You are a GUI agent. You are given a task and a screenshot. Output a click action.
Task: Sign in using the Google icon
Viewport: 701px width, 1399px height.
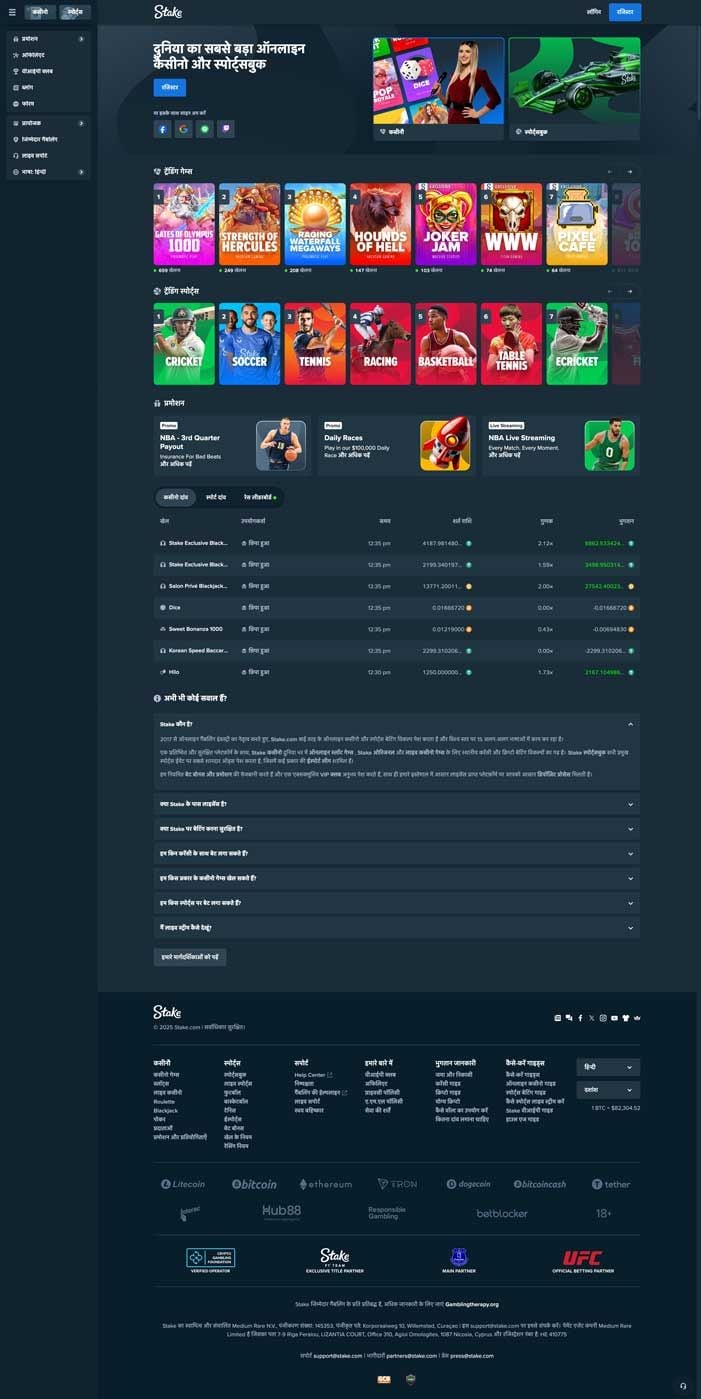click(184, 129)
